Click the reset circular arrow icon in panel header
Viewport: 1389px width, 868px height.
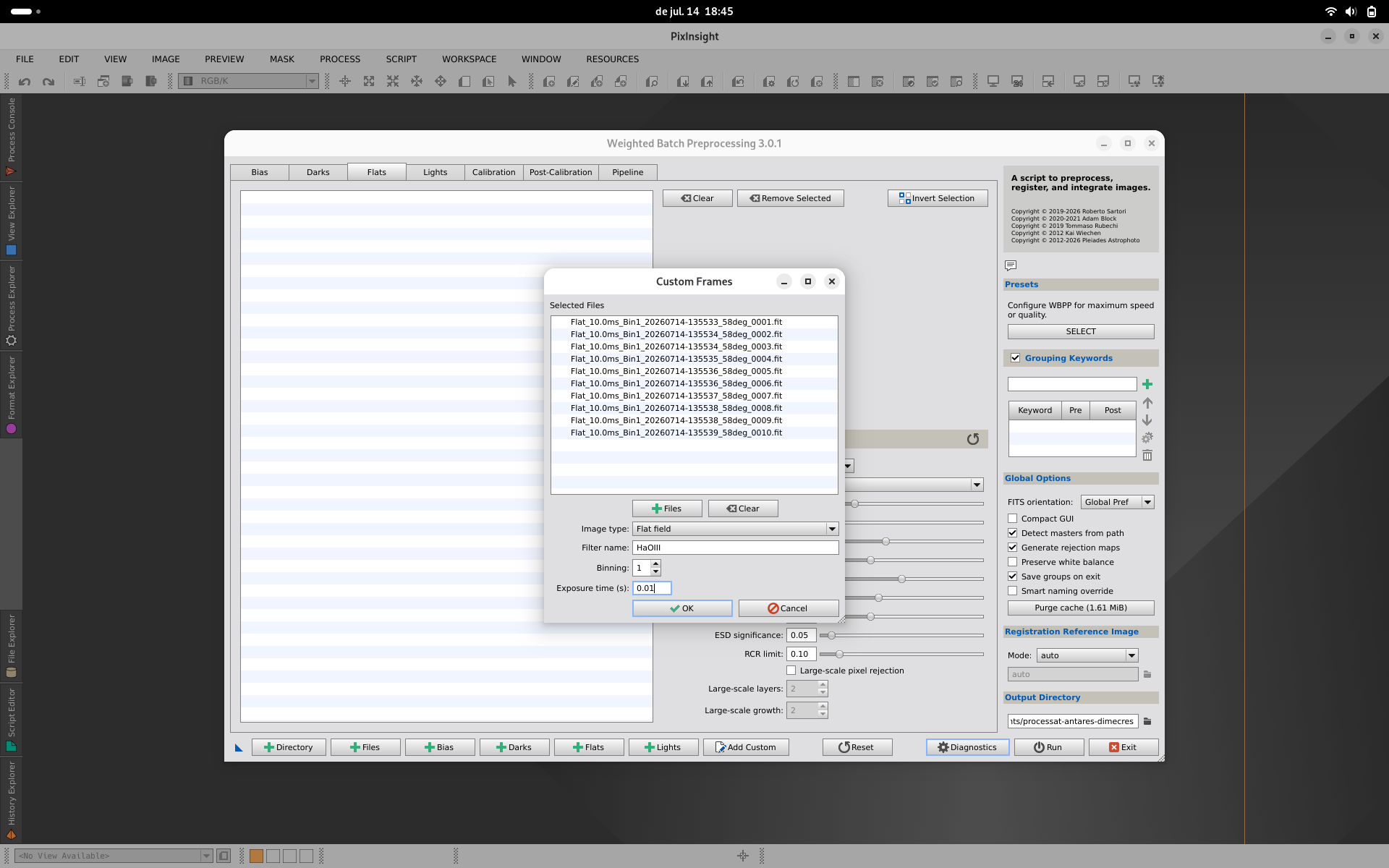(x=973, y=439)
